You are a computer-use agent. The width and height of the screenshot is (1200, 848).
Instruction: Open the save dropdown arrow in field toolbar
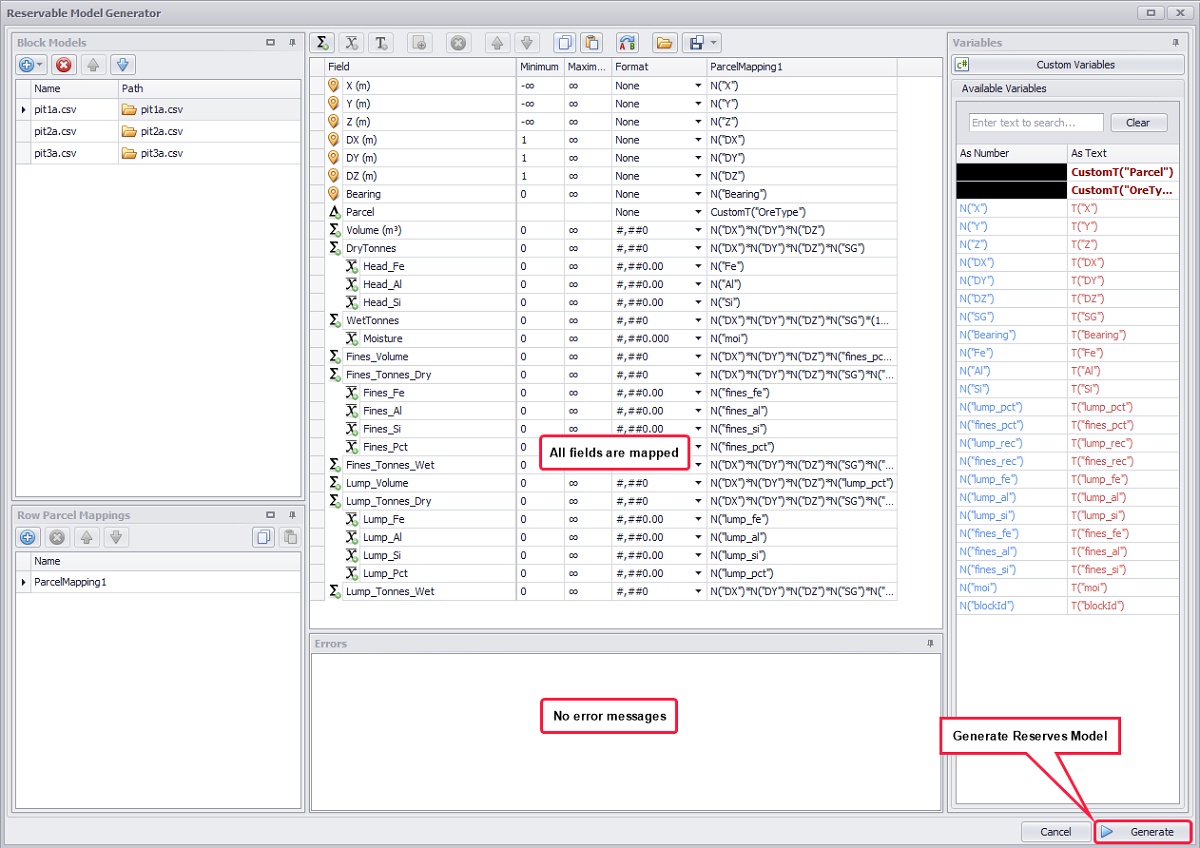(x=712, y=43)
